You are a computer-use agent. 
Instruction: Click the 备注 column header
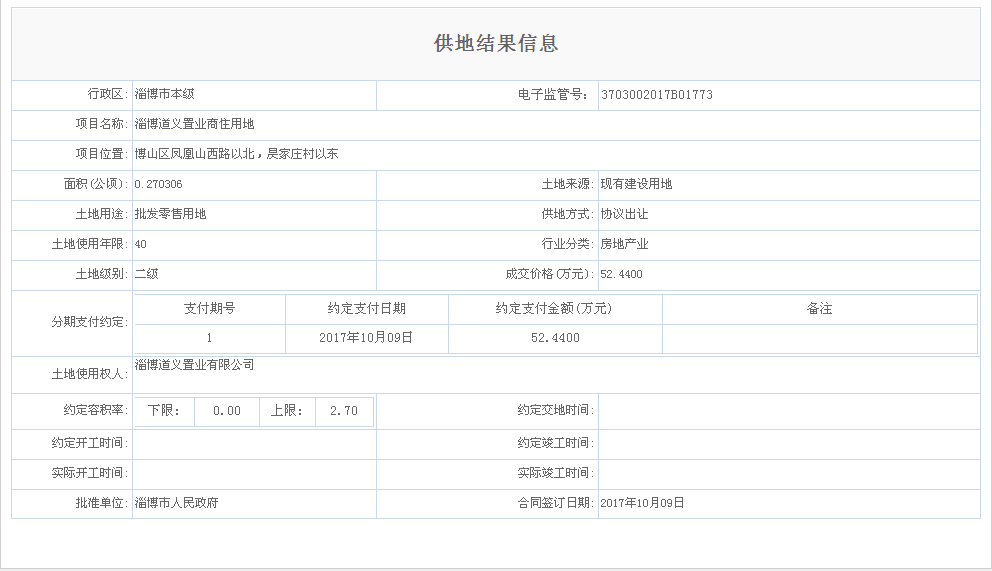coord(819,309)
